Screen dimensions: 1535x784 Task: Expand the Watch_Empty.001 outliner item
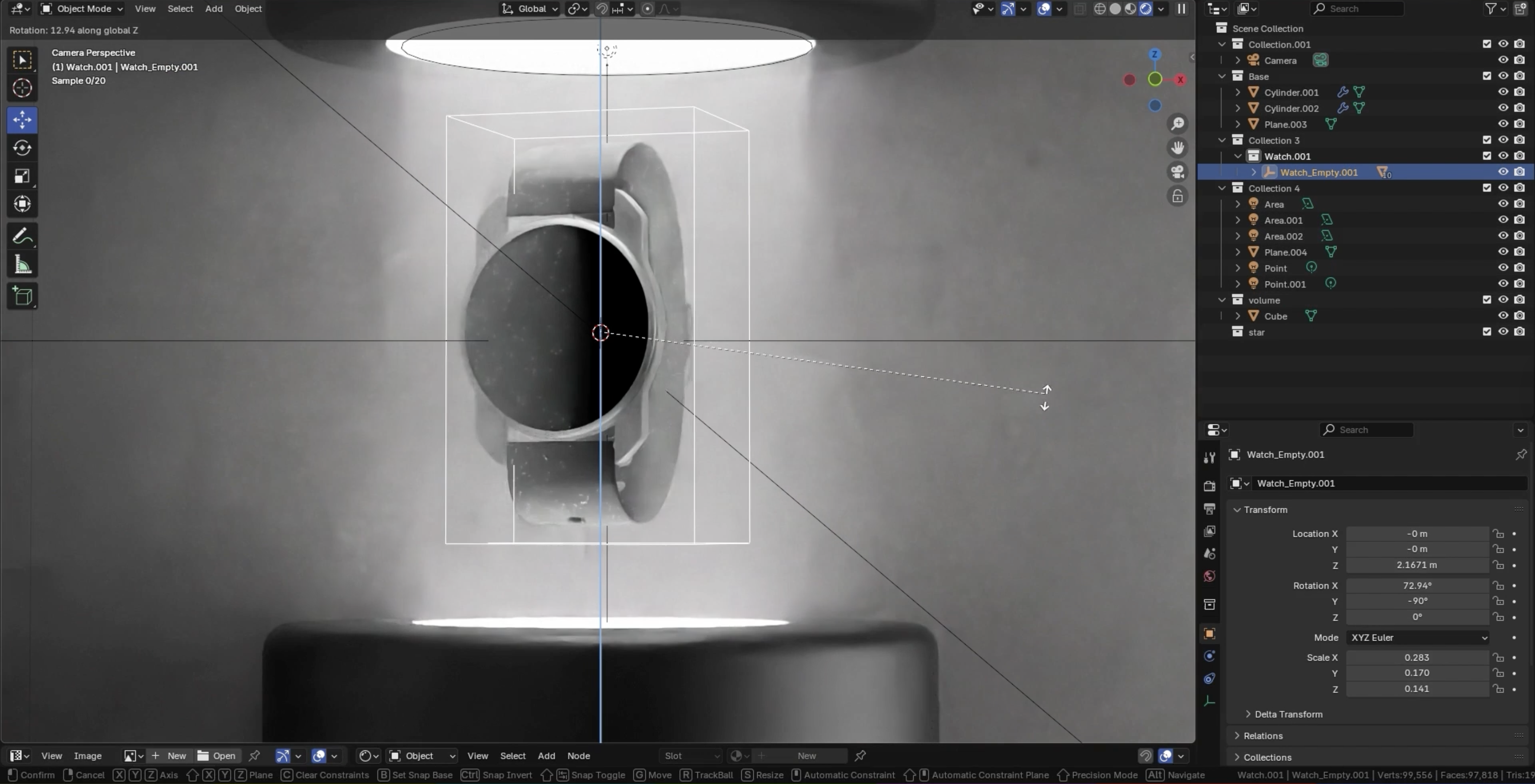pyautogui.click(x=1253, y=172)
